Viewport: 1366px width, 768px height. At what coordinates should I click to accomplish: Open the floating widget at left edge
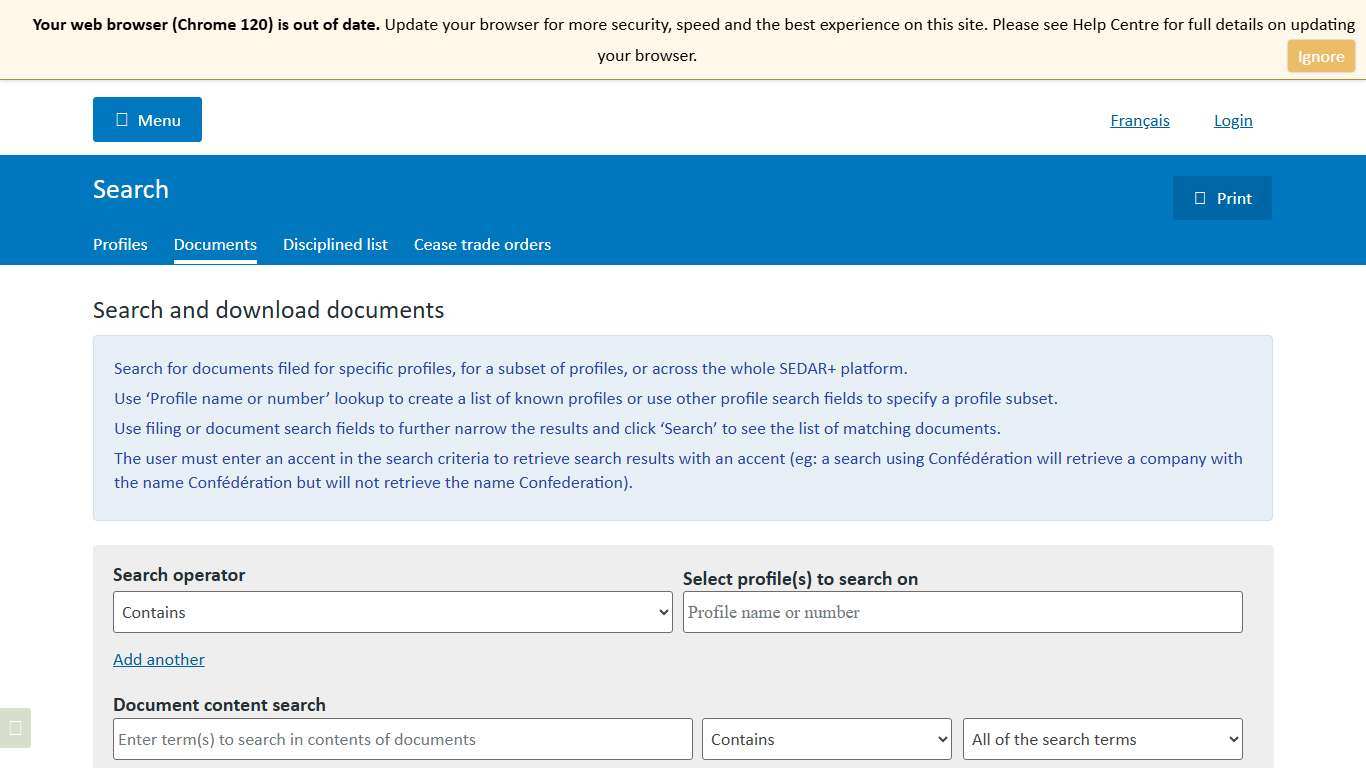[15, 728]
